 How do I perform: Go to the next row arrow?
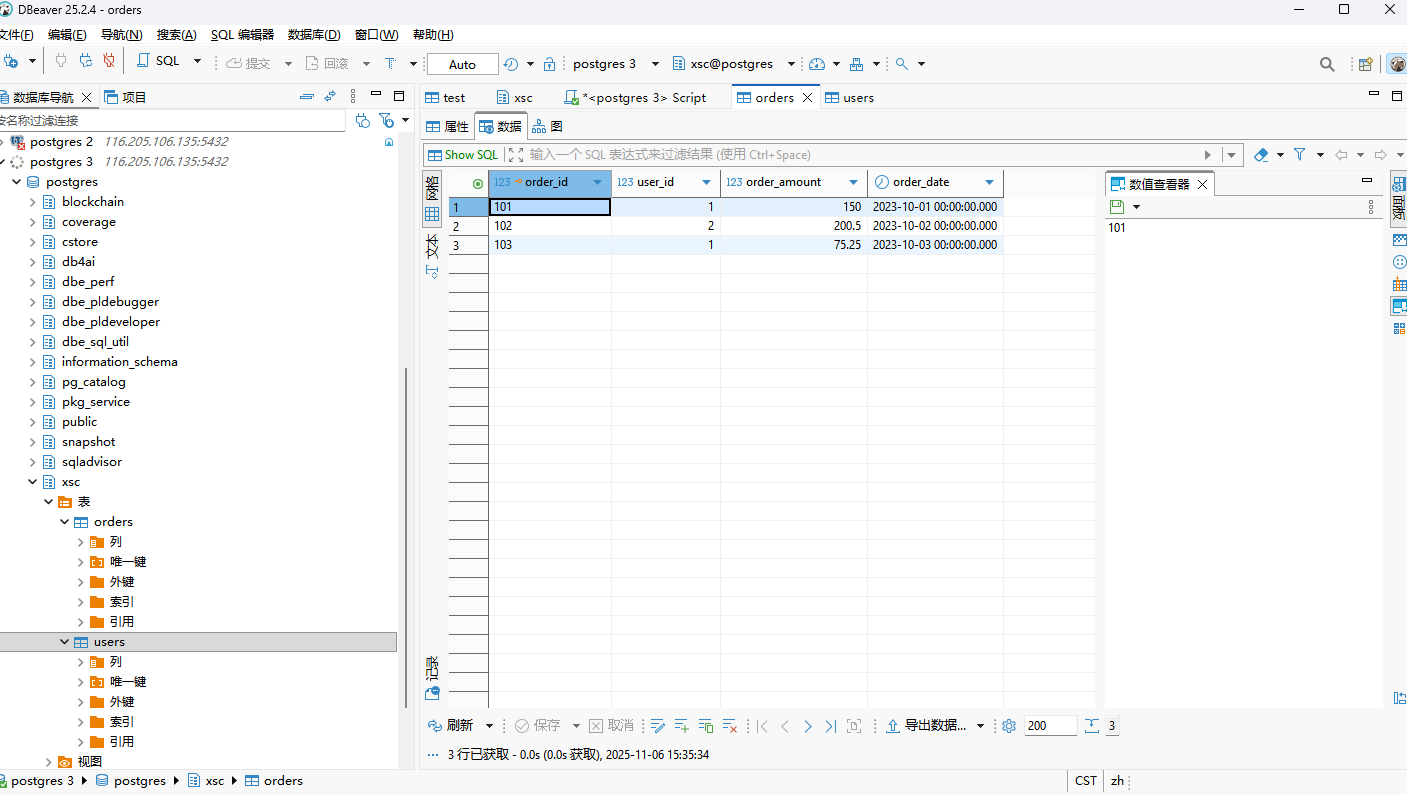coord(808,726)
